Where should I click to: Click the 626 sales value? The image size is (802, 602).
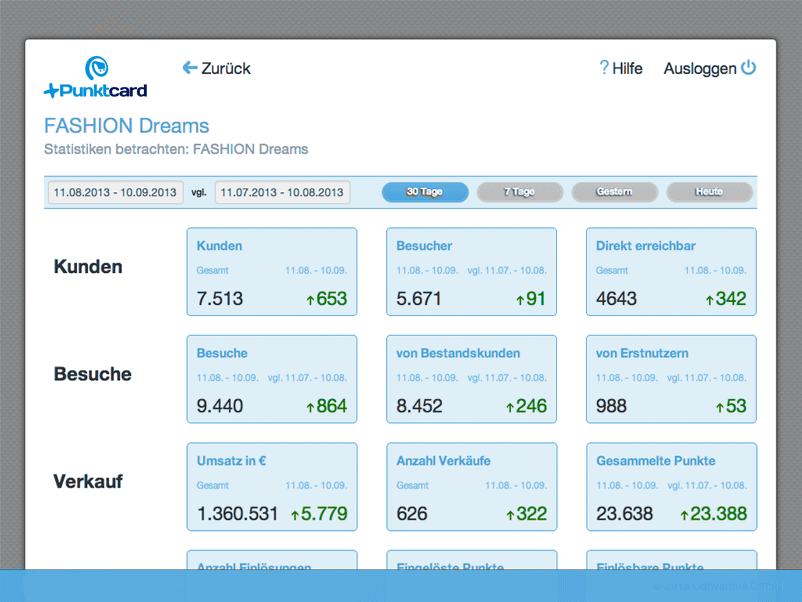[x=412, y=514]
